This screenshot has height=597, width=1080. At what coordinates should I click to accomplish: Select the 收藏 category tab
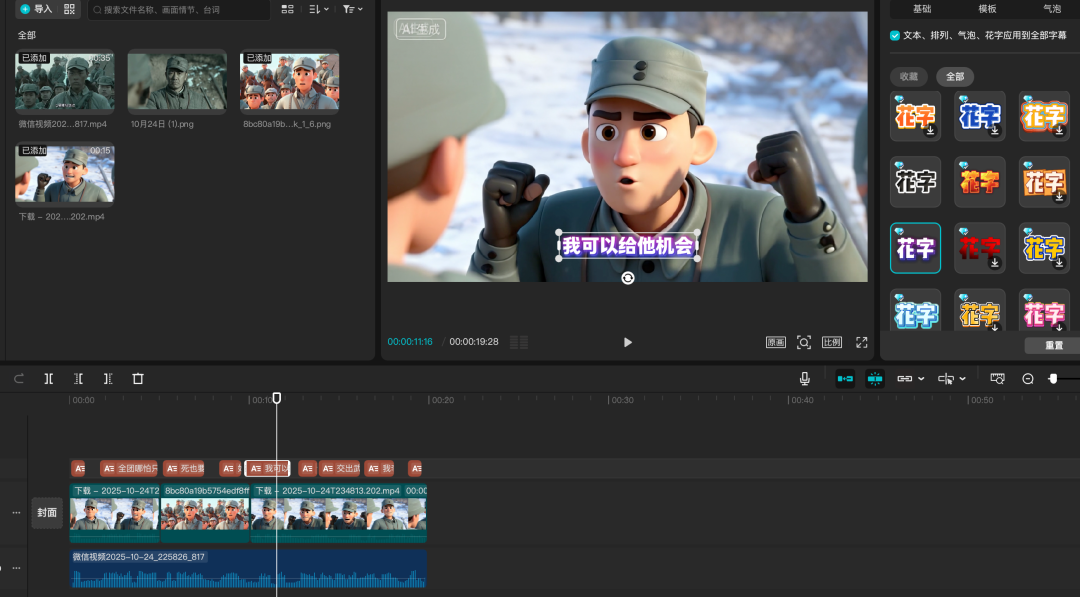click(909, 77)
